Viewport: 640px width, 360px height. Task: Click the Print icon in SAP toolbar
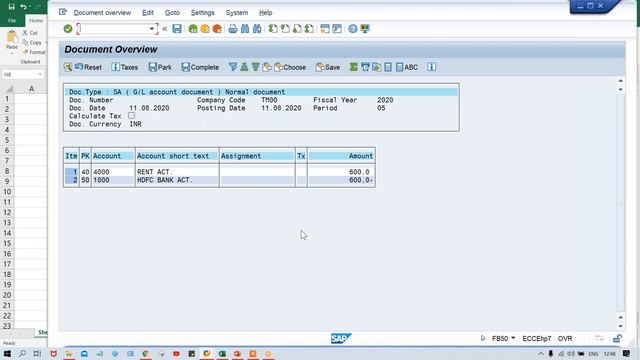pos(233,29)
